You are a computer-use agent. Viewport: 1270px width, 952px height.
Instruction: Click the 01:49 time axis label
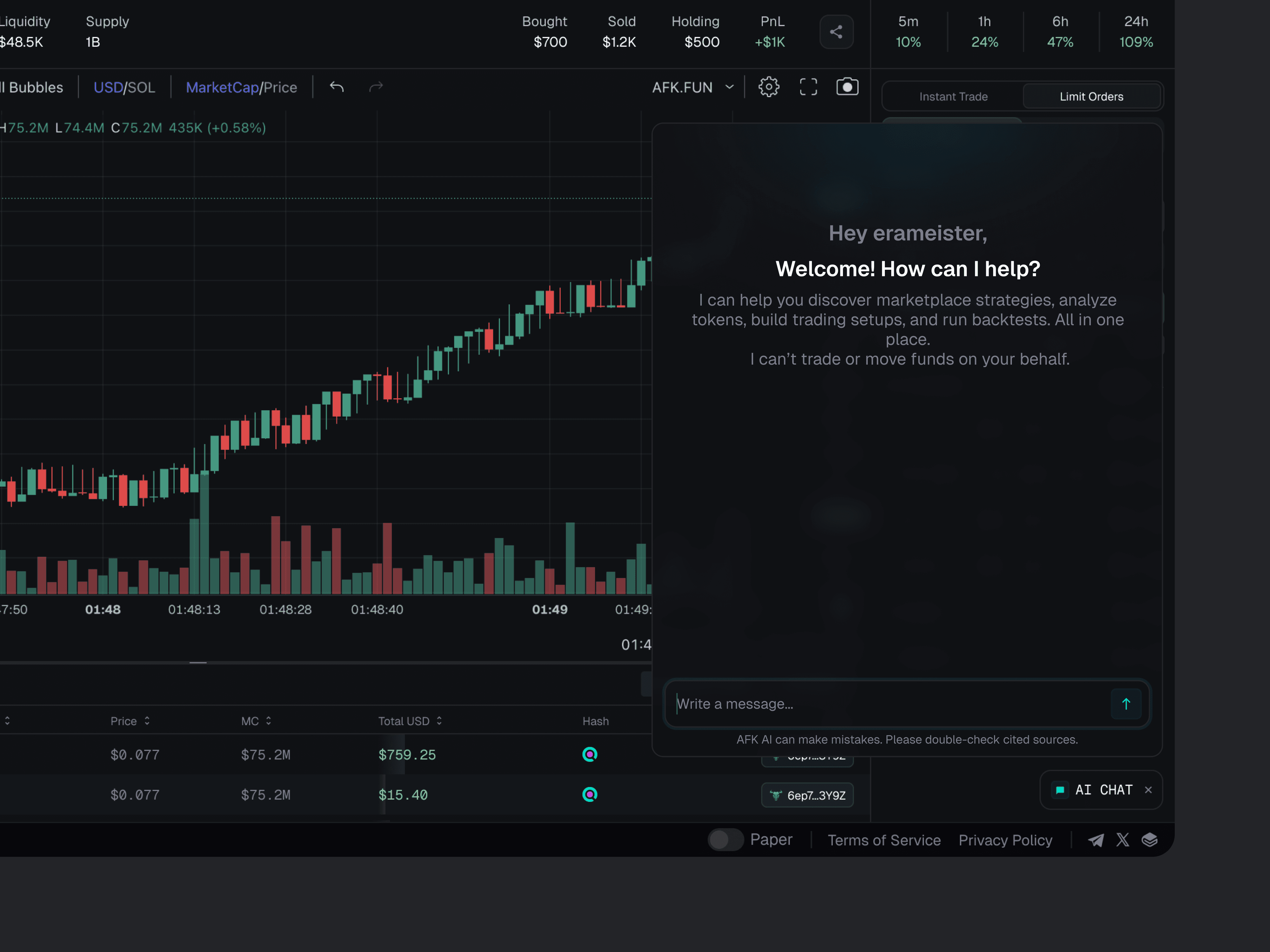[x=550, y=609]
